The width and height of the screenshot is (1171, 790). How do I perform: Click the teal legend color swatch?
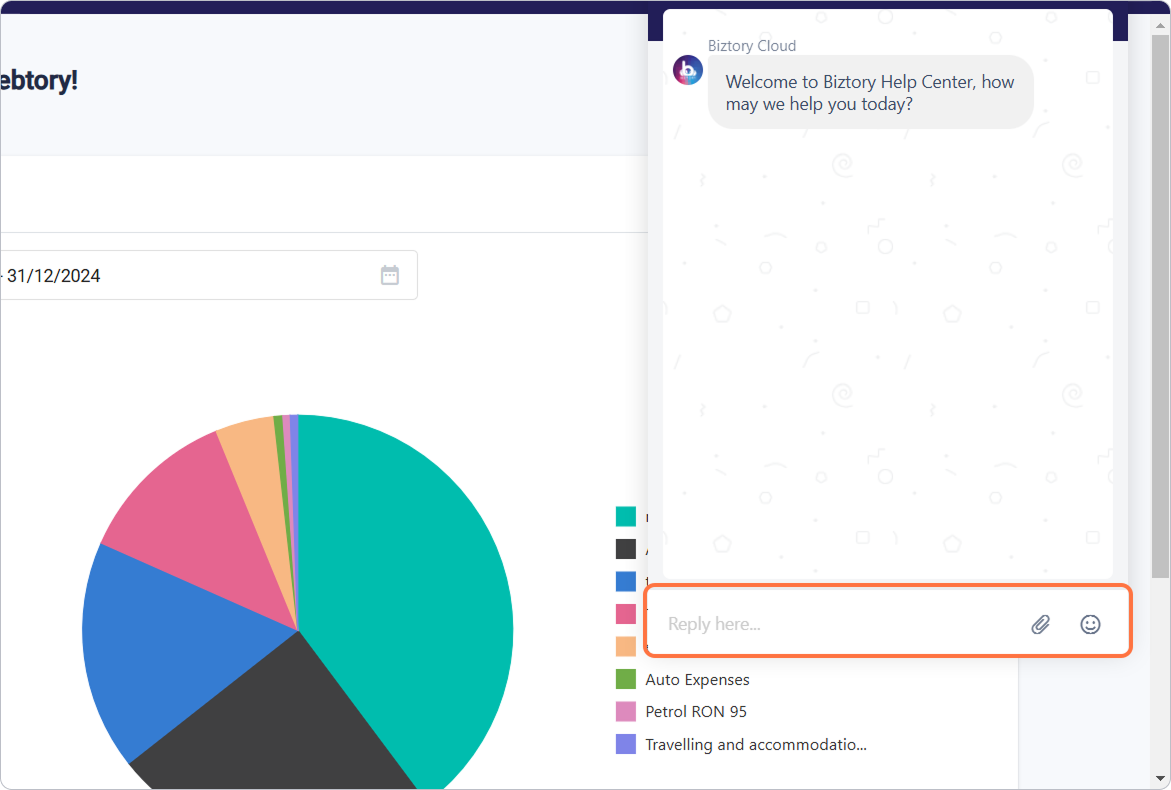[x=626, y=517]
